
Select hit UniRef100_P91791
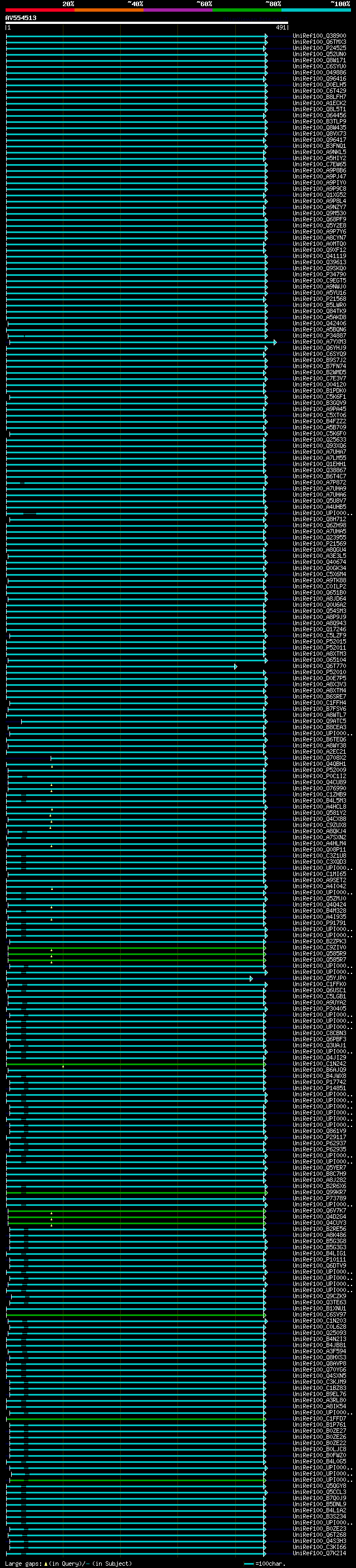tap(319, 923)
